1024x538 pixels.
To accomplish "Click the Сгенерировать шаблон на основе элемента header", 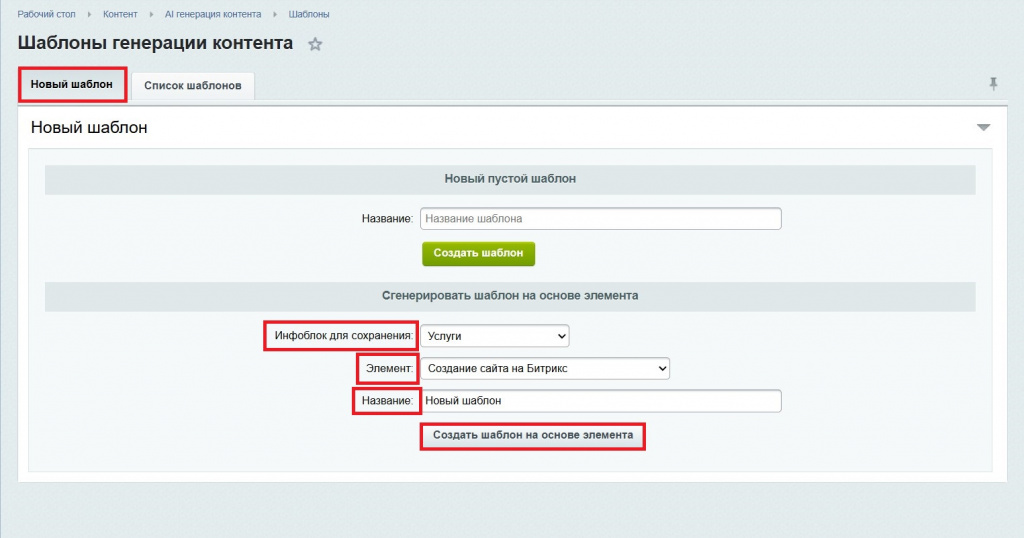I will tap(510, 296).
